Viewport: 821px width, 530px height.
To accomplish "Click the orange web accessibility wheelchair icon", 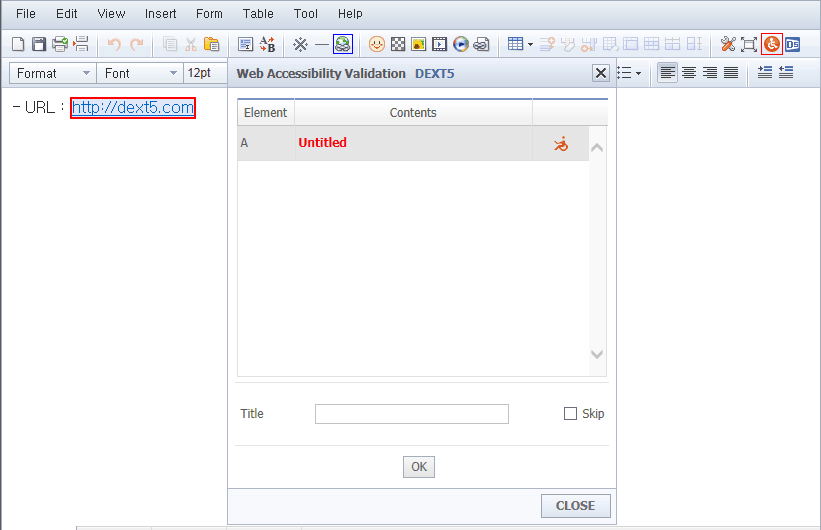I will pyautogui.click(x=772, y=44).
